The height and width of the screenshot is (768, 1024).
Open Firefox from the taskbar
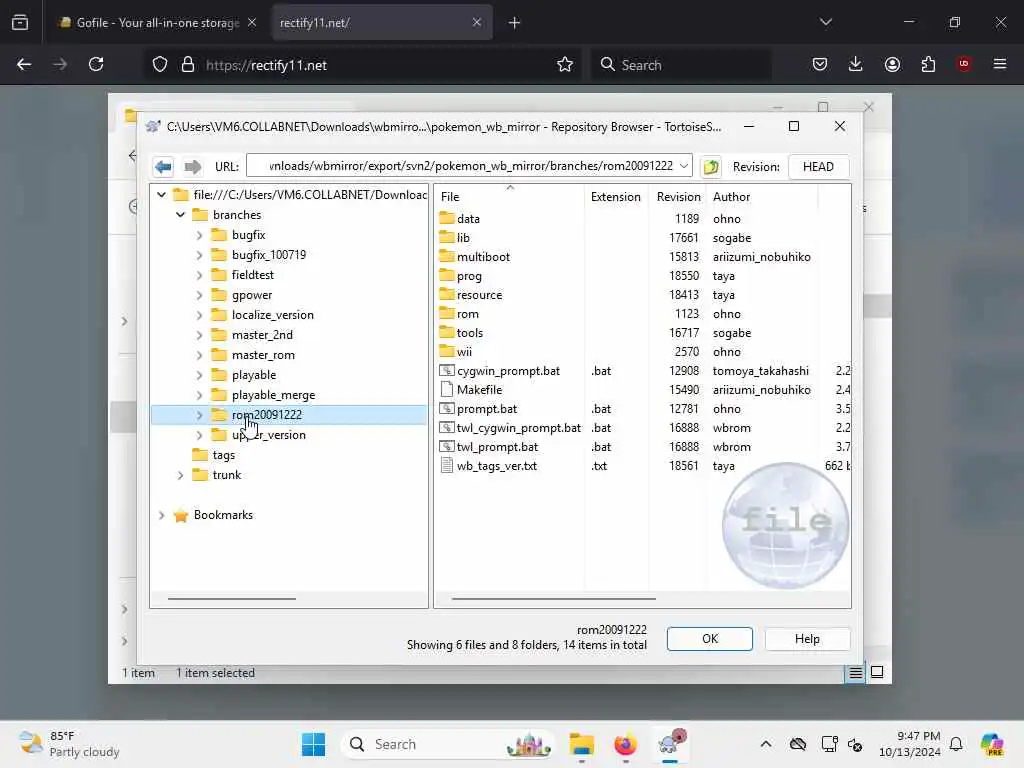pyautogui.click(x=626, y=744)
